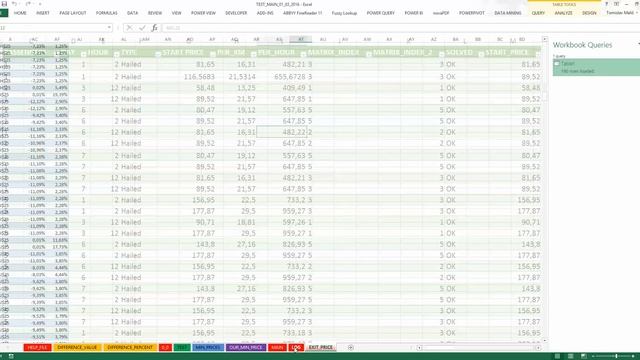Switch to the EXIT_PRICE sheet tab
This screenshot has height=360, width=640.
pos(321,347)
